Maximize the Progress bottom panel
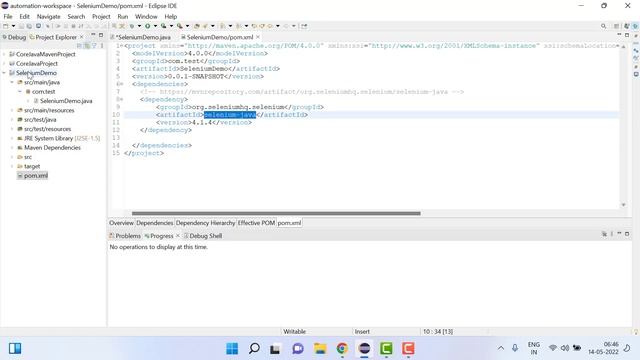This screenshot has width=640, height=360. (627, 234)
